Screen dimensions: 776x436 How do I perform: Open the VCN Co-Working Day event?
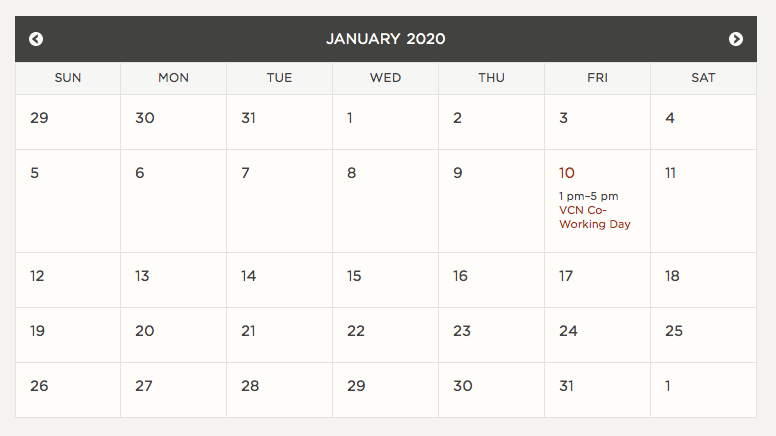595,217
